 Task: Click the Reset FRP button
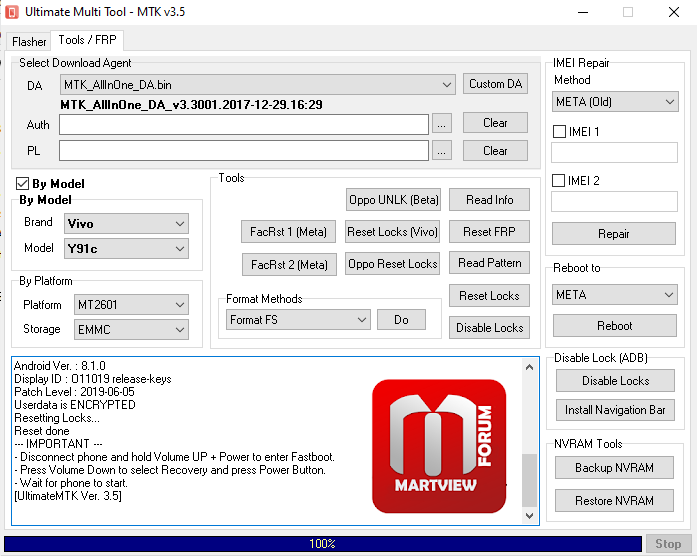[x=489, y=232]
